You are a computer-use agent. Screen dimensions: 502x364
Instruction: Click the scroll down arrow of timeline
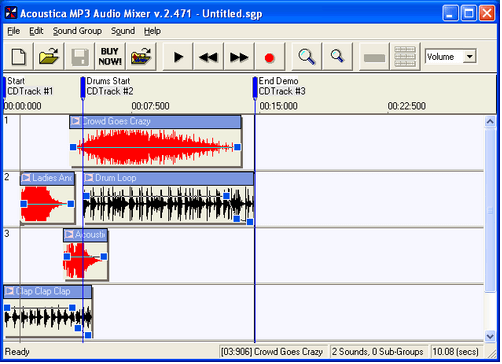[x=490, y=336]
